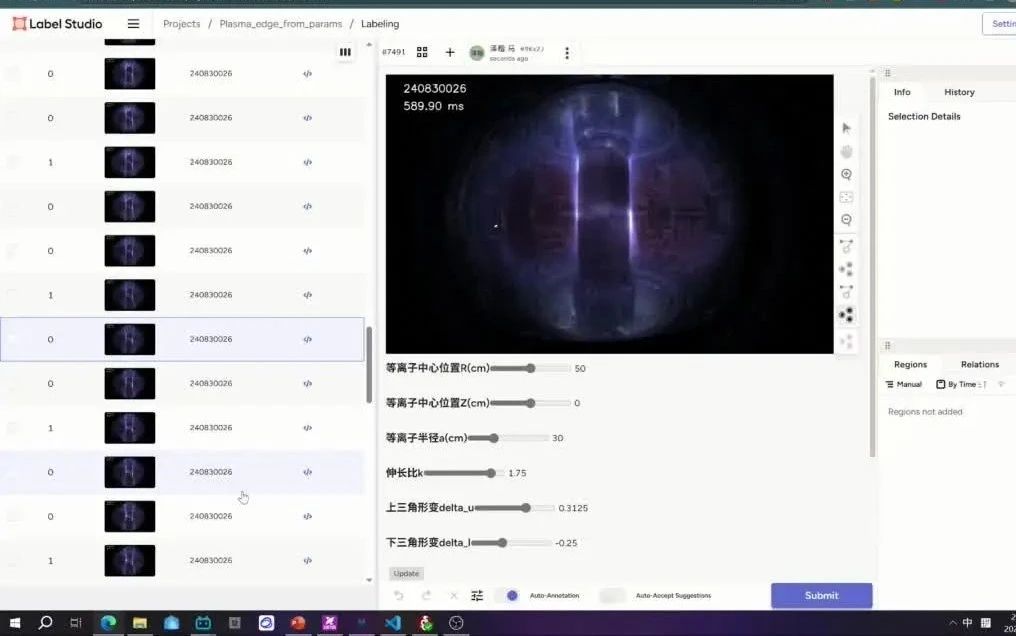Toggle the columns view icon in task list
The image size is (1016, 636).
coord(345,52)
